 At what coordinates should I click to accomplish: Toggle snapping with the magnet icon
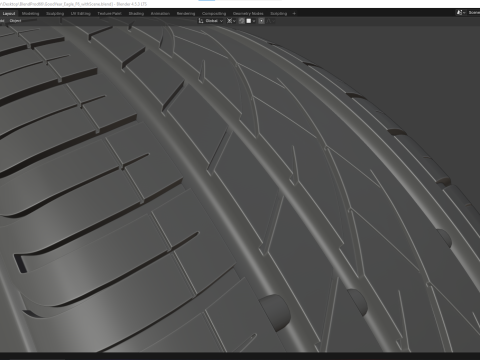point(242,21)
